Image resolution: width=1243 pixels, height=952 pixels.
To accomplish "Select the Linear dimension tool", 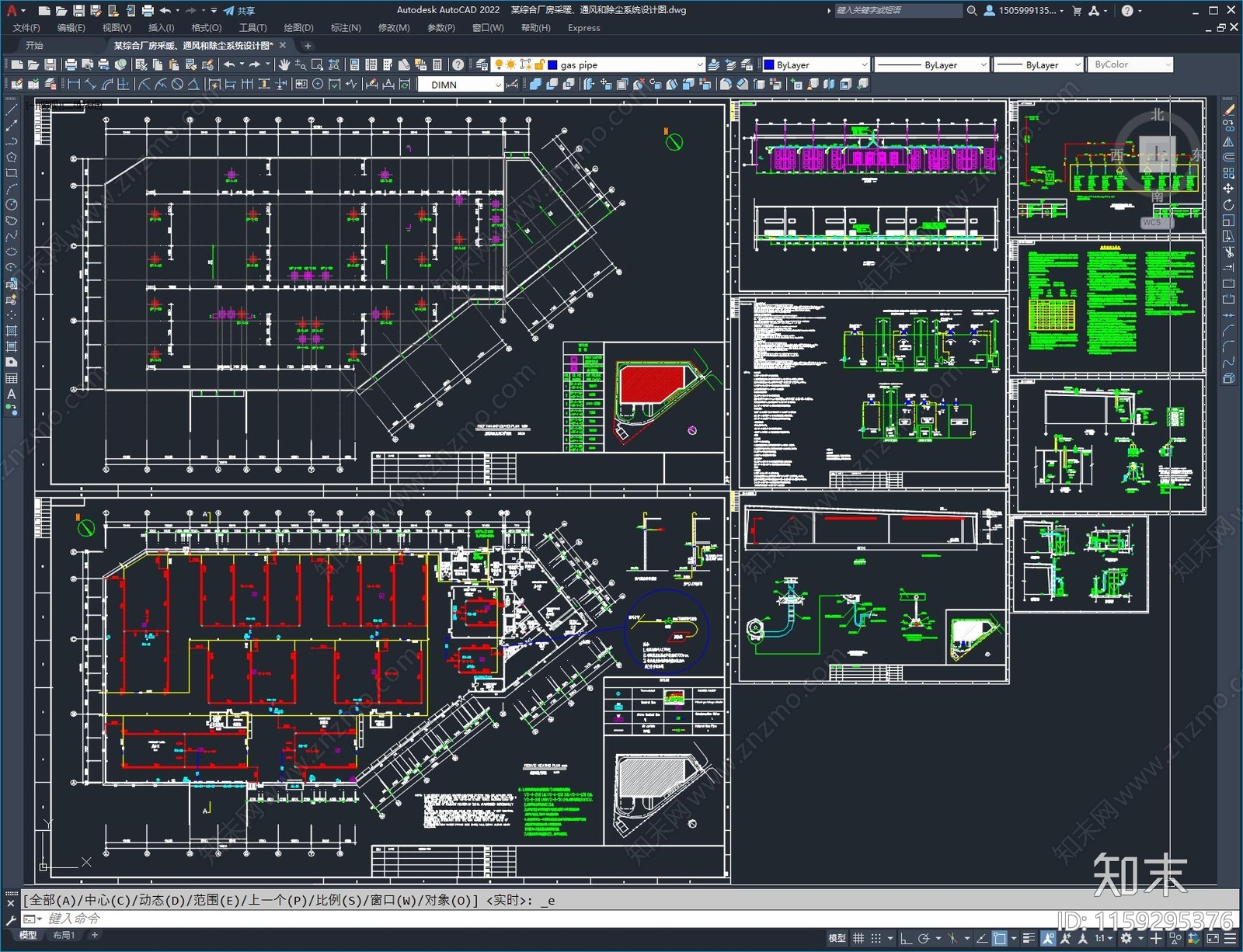I will point(75,85).
